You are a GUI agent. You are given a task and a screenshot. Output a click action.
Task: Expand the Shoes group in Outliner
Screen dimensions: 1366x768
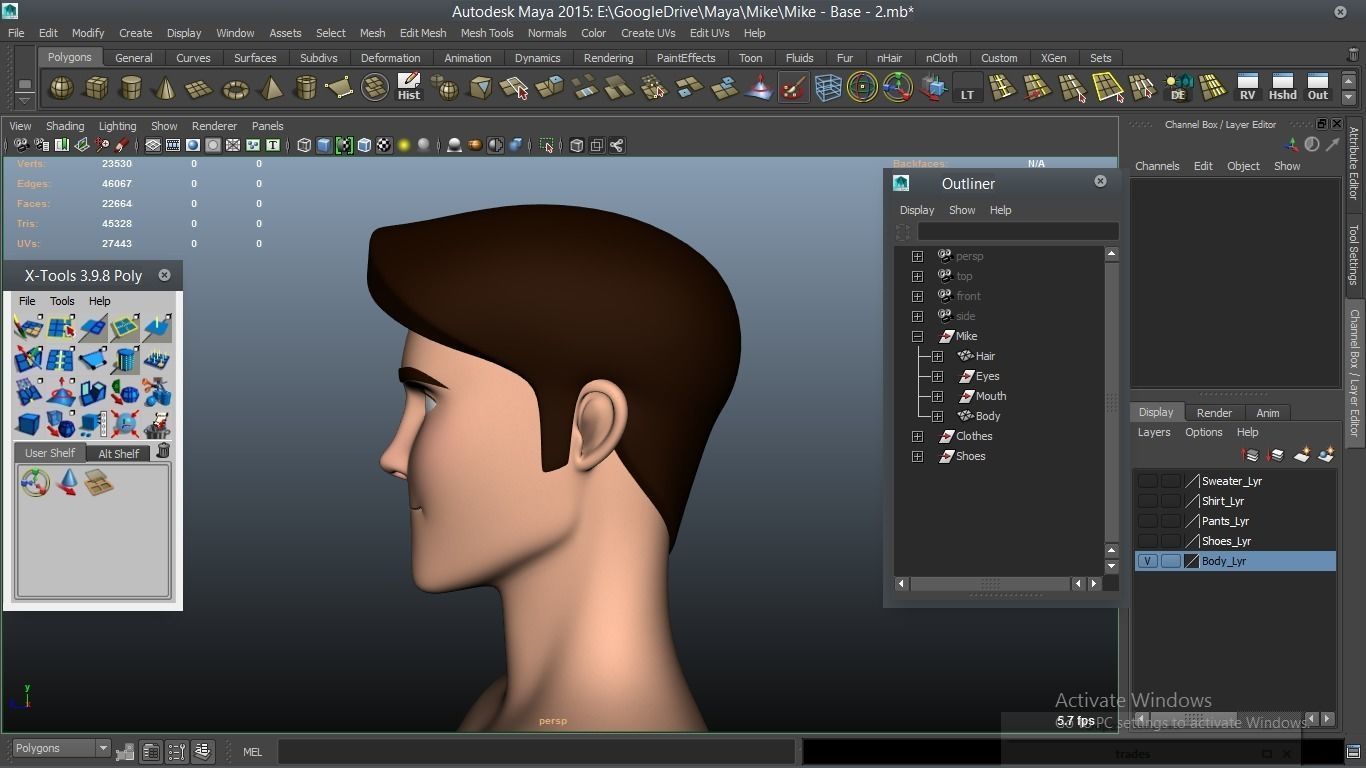pyautogui.click(x=917, y=456)
